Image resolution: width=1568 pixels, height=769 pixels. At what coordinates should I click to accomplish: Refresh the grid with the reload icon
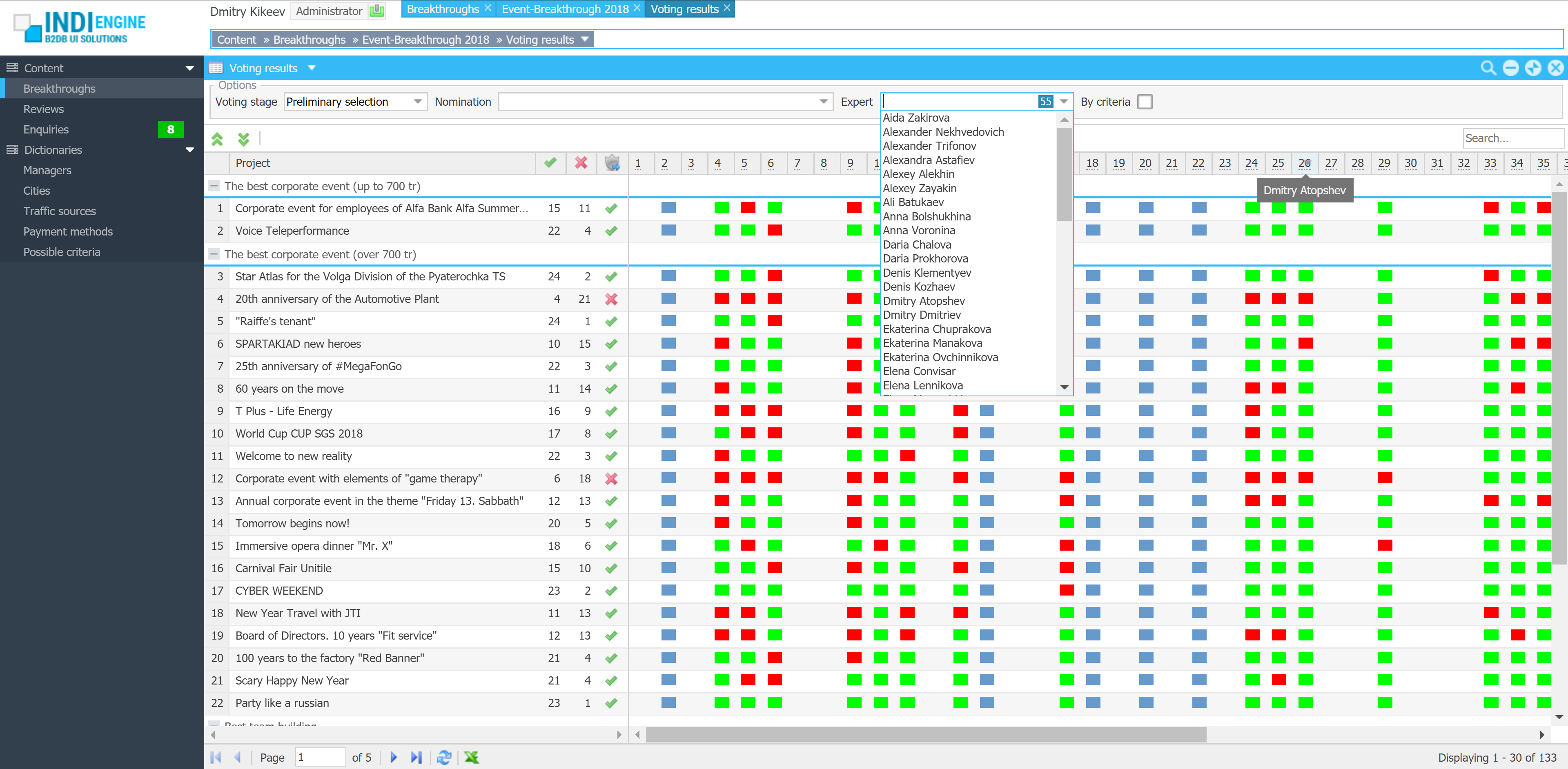click(x=444, y=757)
